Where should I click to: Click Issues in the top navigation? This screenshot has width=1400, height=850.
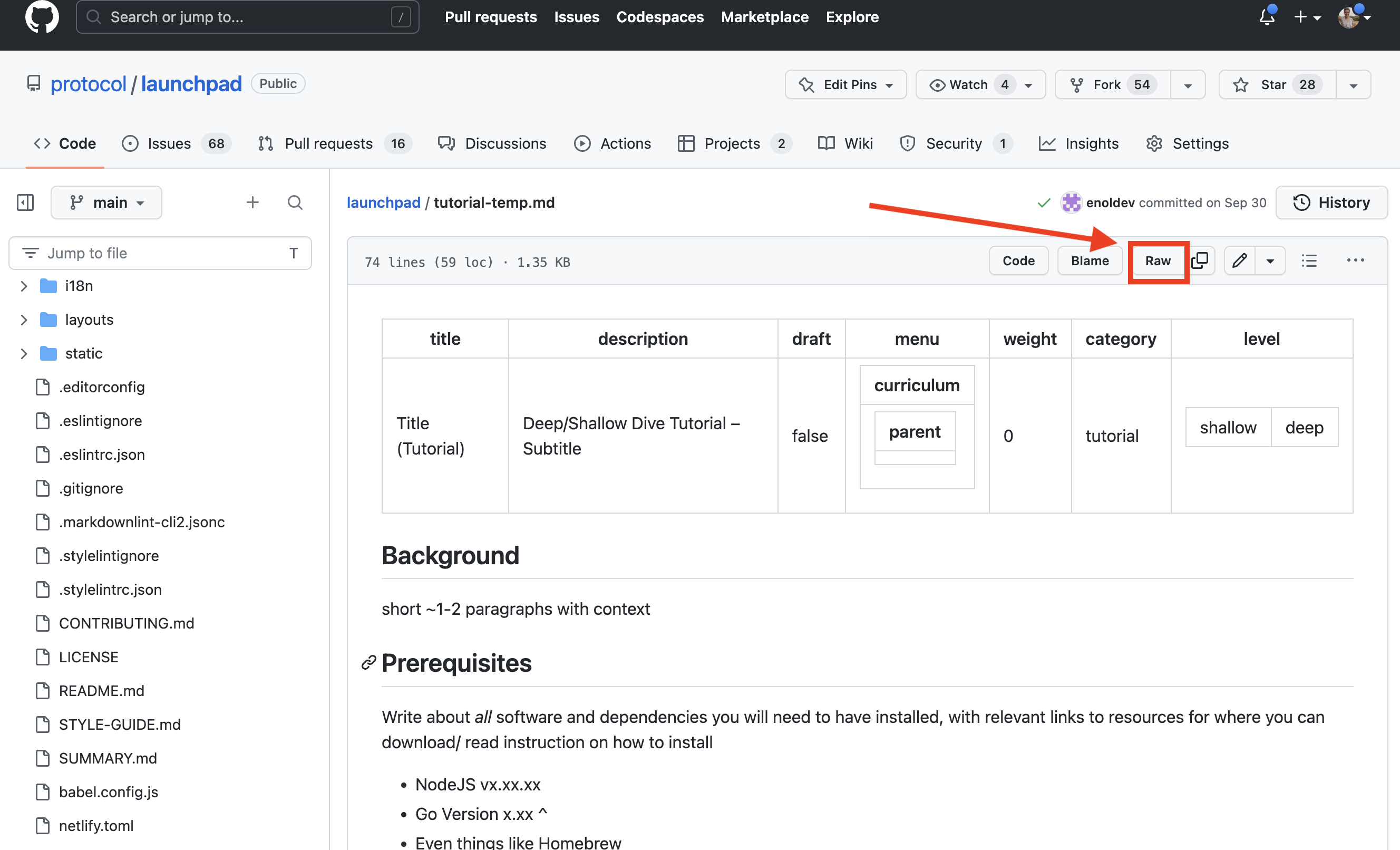point(576,17)
